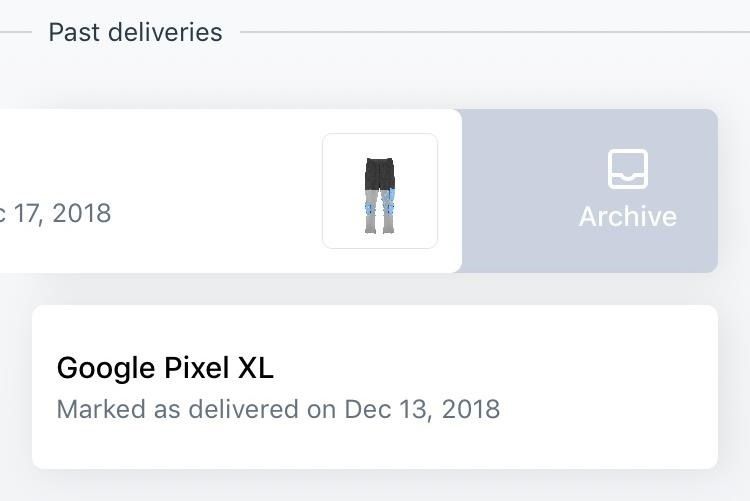Viewport: 750px width, 501px height.
Task: Click the Past deliveries section heading
Action: point(135,32)
